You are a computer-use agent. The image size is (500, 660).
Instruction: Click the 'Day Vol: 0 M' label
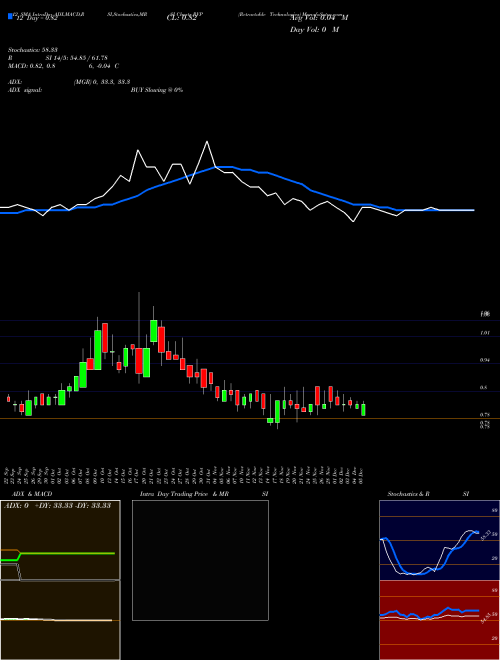coord(314,30)
